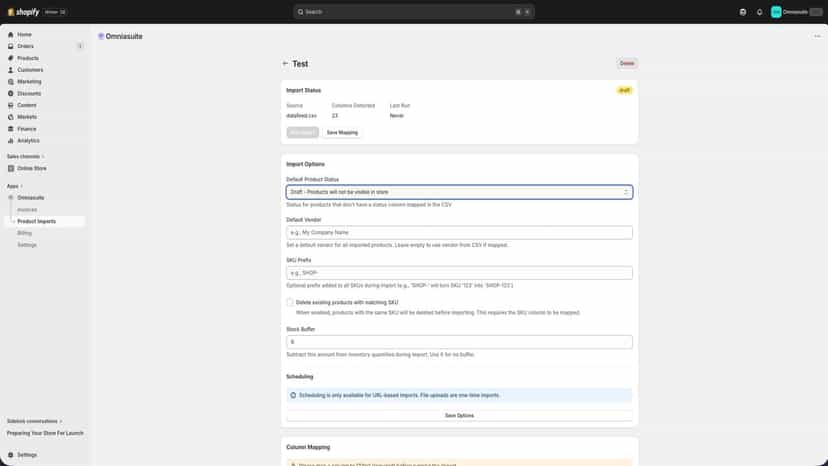Click the top Search bar

click(413, 12)
